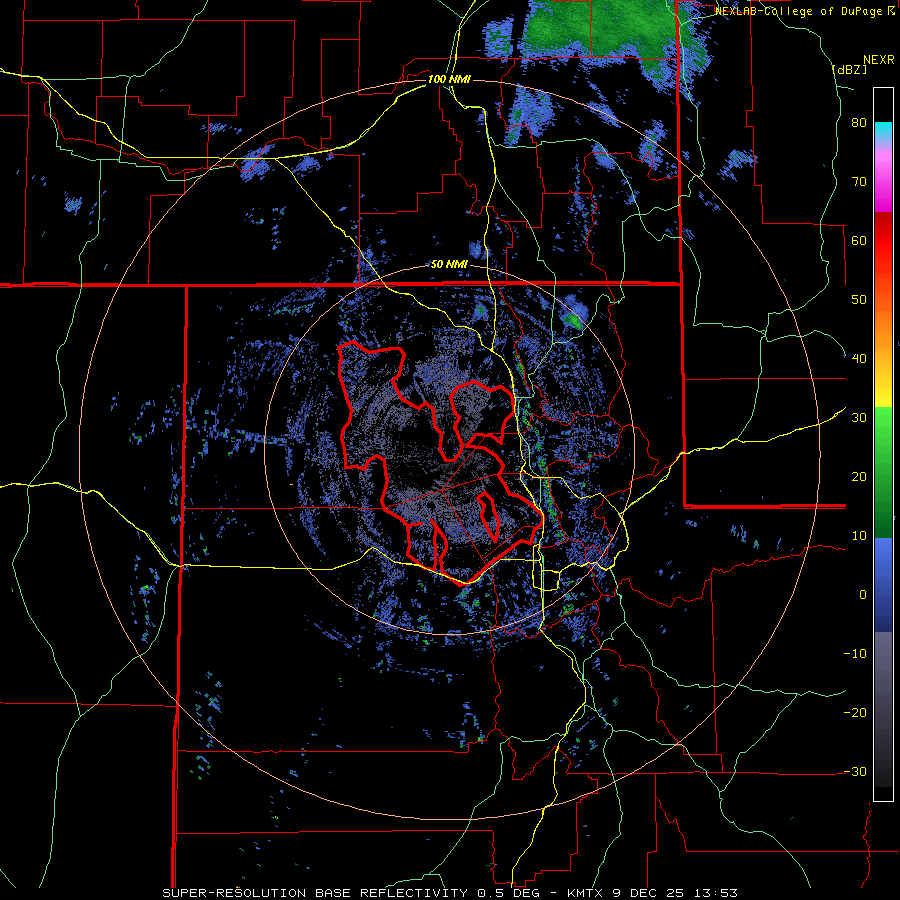Click the green band of reflectivity color bar

883,472
